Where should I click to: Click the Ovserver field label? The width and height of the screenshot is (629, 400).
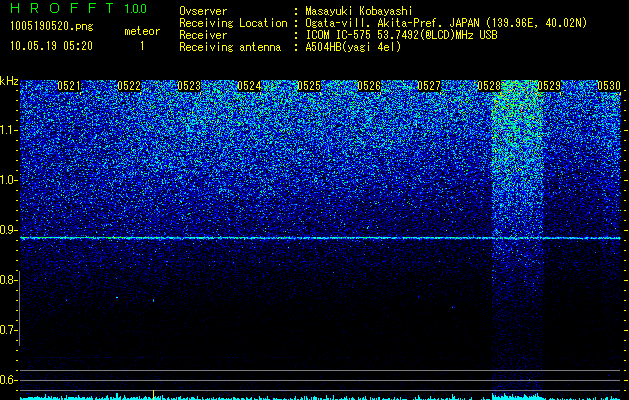point(203,11)
